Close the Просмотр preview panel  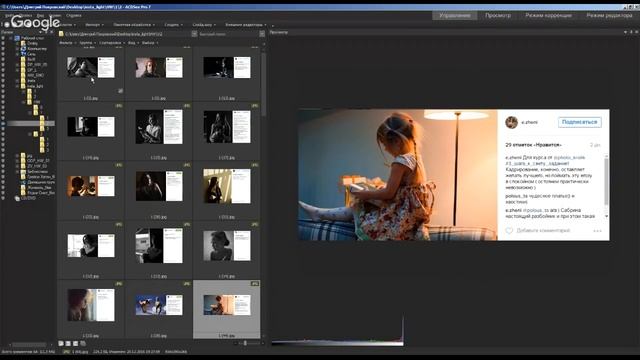pos(636,32)
